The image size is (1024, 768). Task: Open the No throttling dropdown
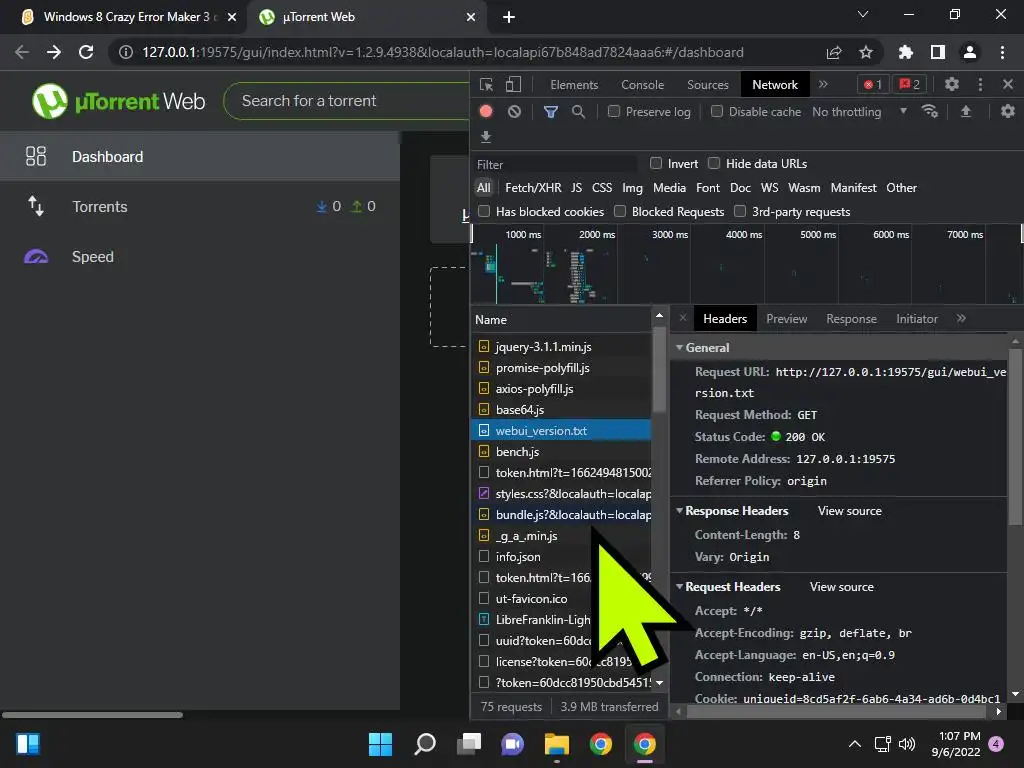tap(859, 112)
